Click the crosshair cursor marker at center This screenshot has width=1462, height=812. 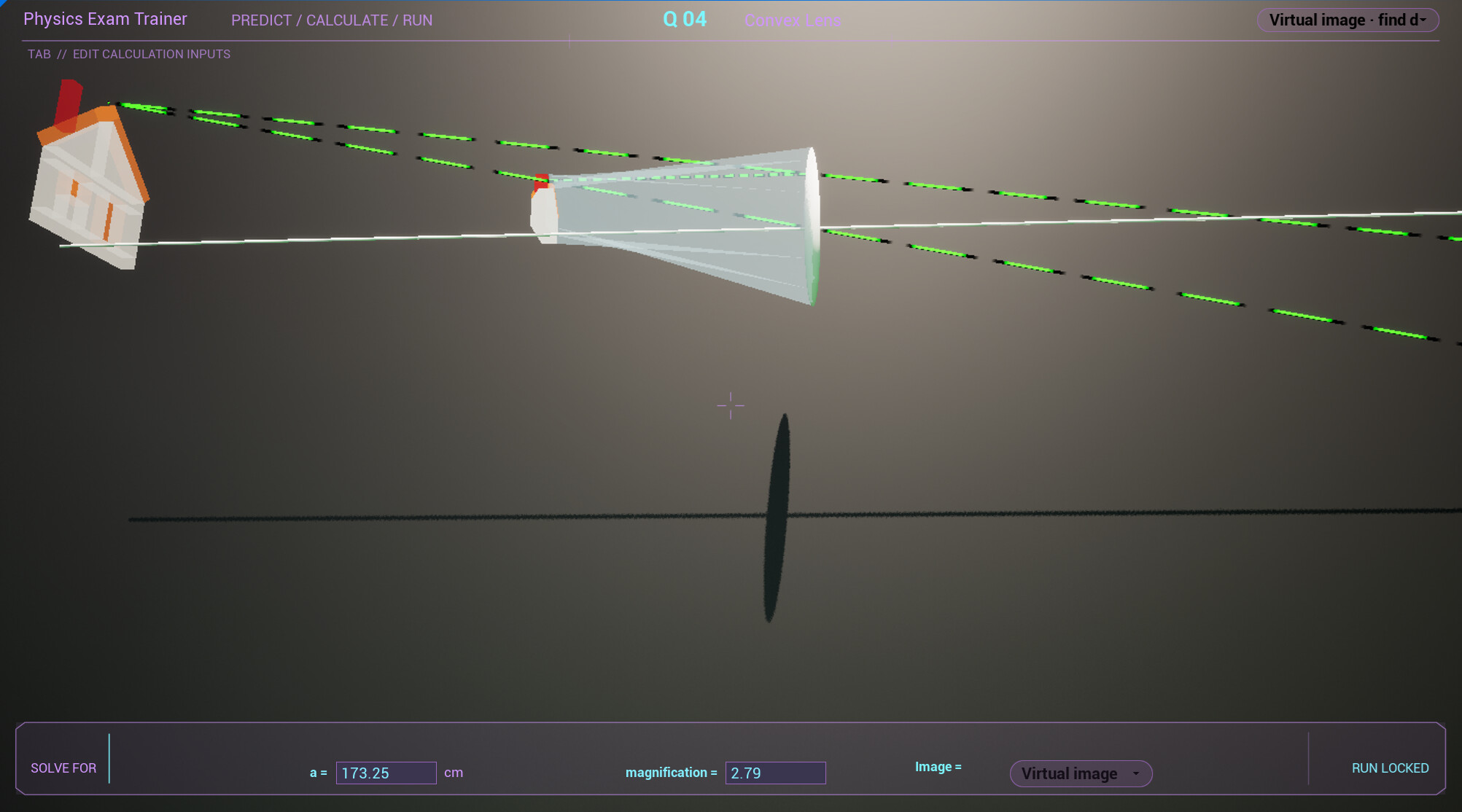[x=731, y=405]
